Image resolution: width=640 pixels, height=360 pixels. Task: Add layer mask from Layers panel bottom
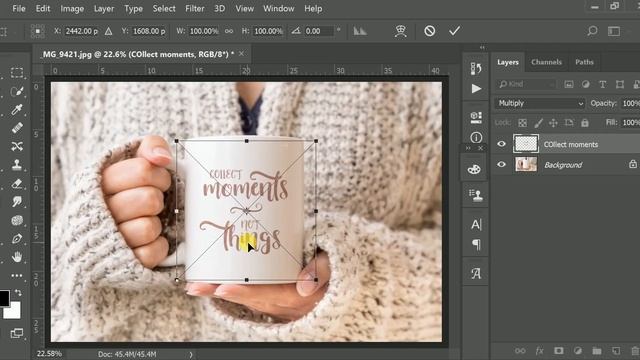tap(558, 351)
